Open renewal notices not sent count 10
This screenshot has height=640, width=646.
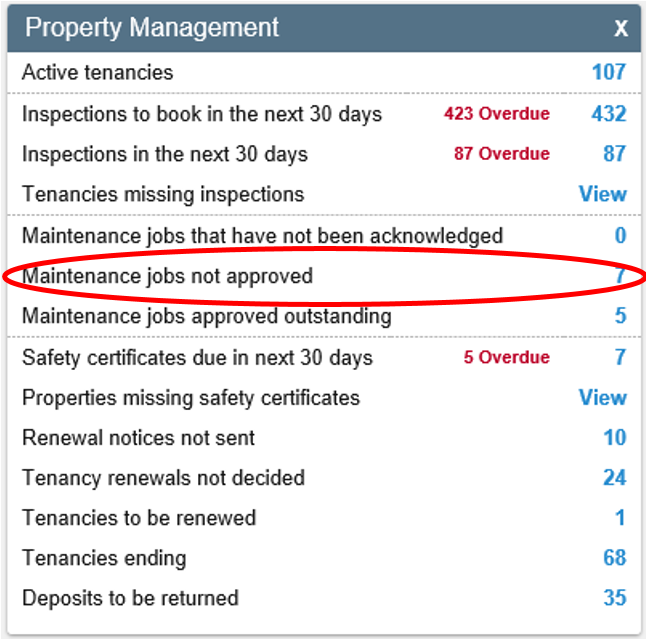click(615, 438)
